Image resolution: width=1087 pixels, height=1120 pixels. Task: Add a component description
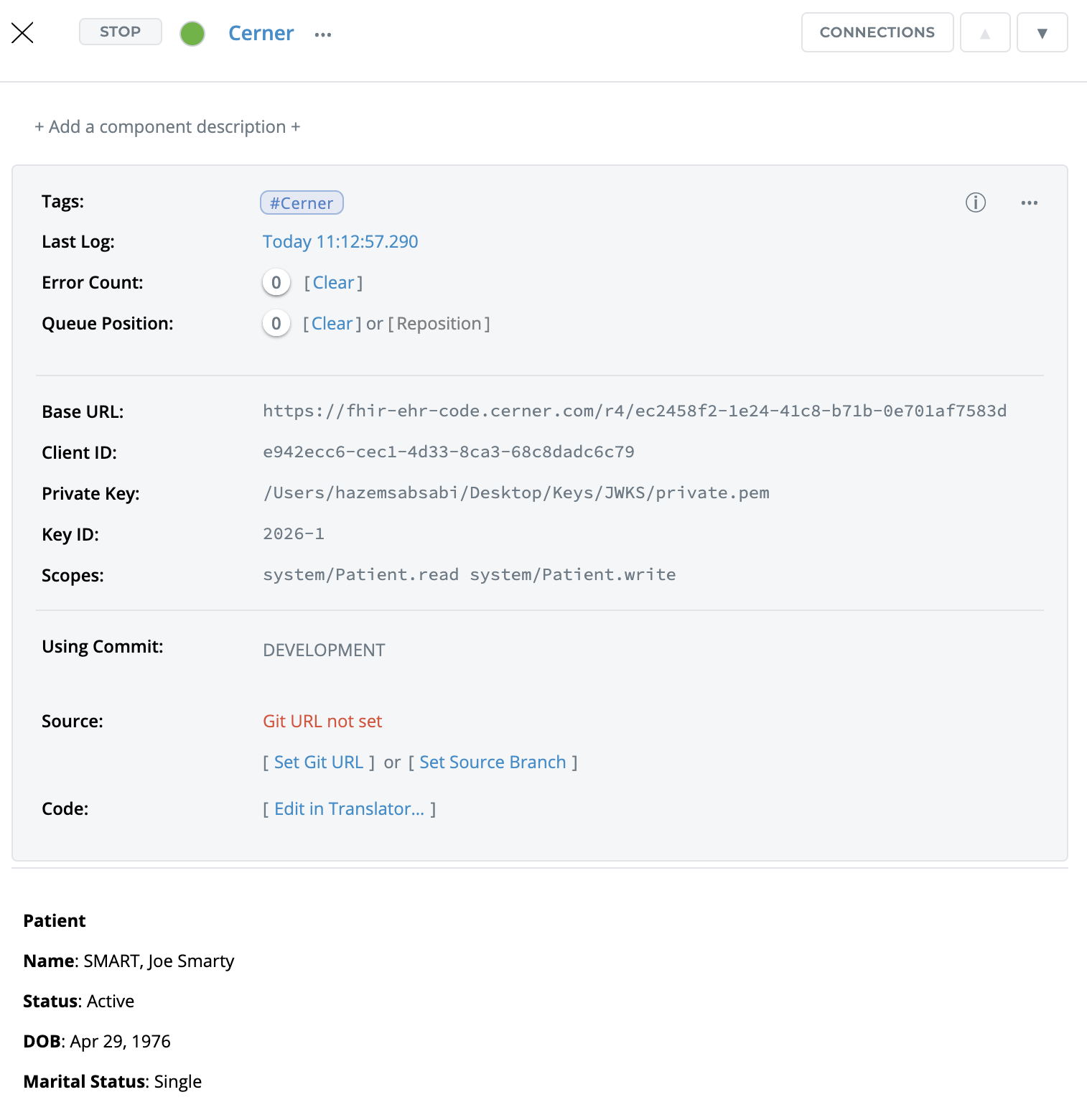click(167, 127)
